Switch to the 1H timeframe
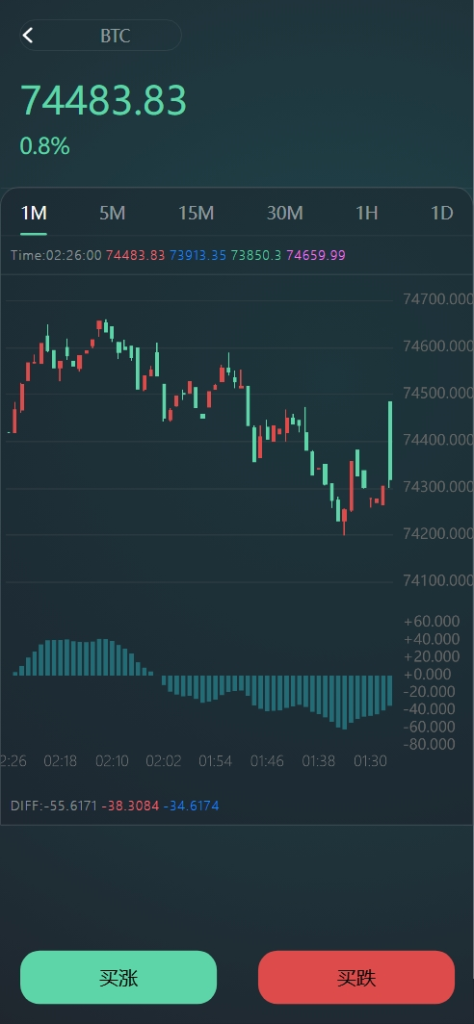This screenshot has width=474, height=1024. pyautogui.click(x=367, y=213)
